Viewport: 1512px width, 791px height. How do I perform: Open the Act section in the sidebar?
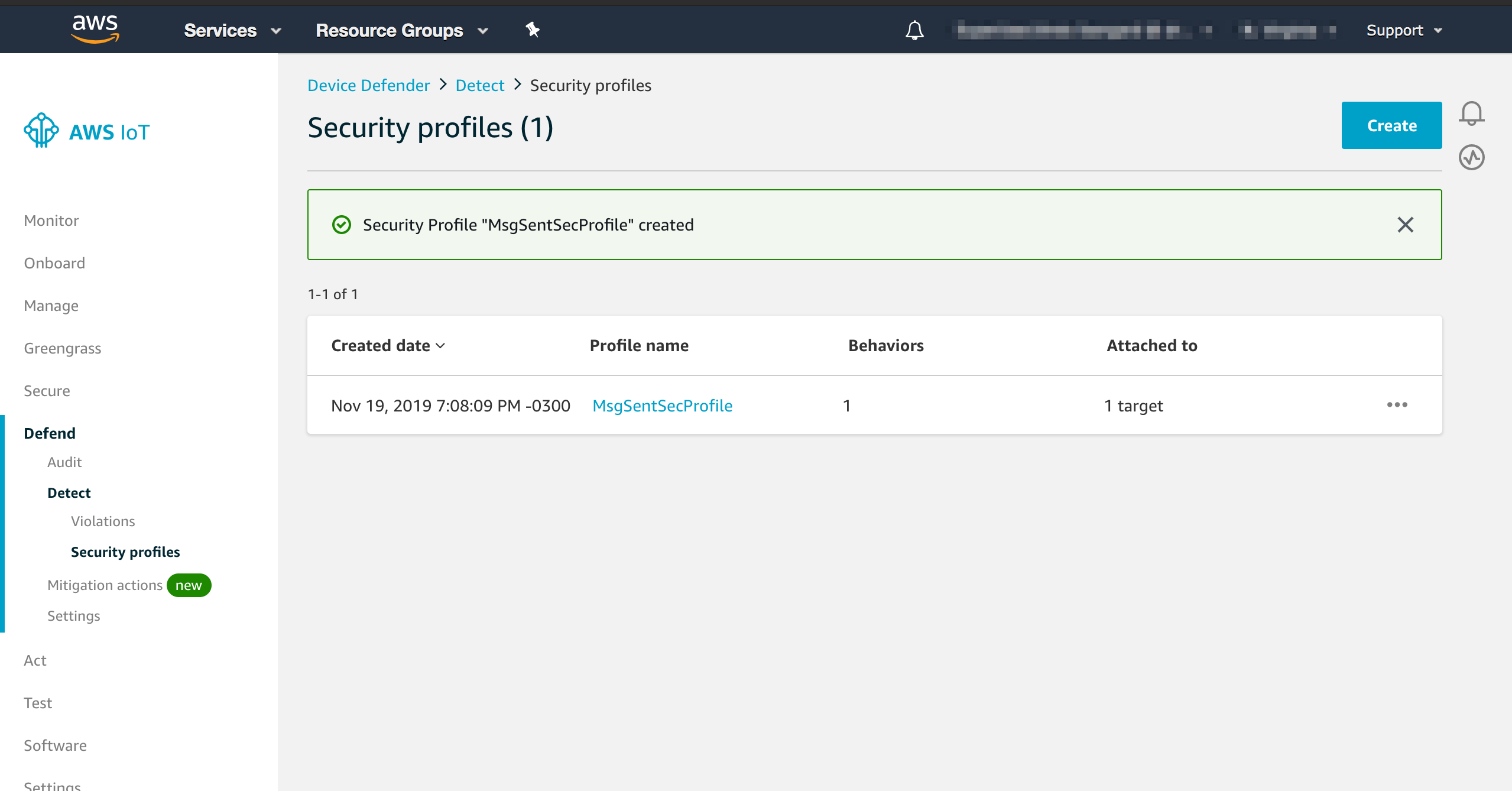tap(35, 660)
